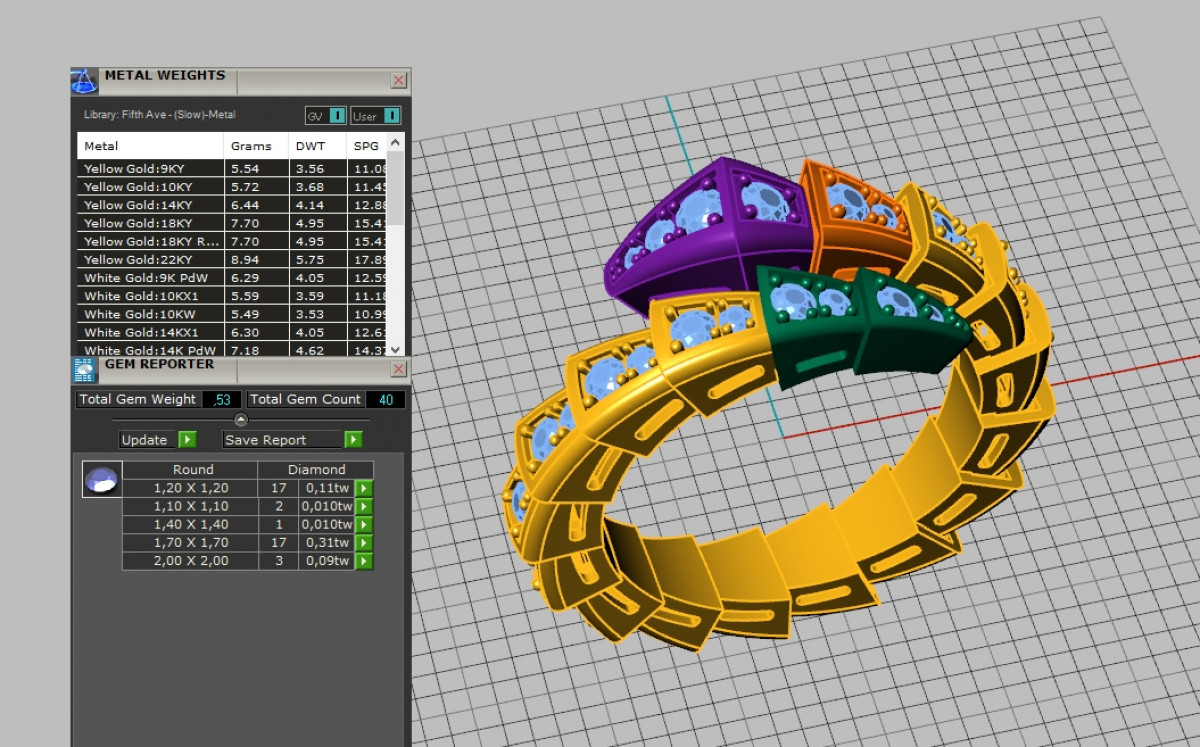Screen dimensions: 1200x747
Task: Click green arrow for 2,00 X 2,00 row
Action: click(x=364, y=561)
